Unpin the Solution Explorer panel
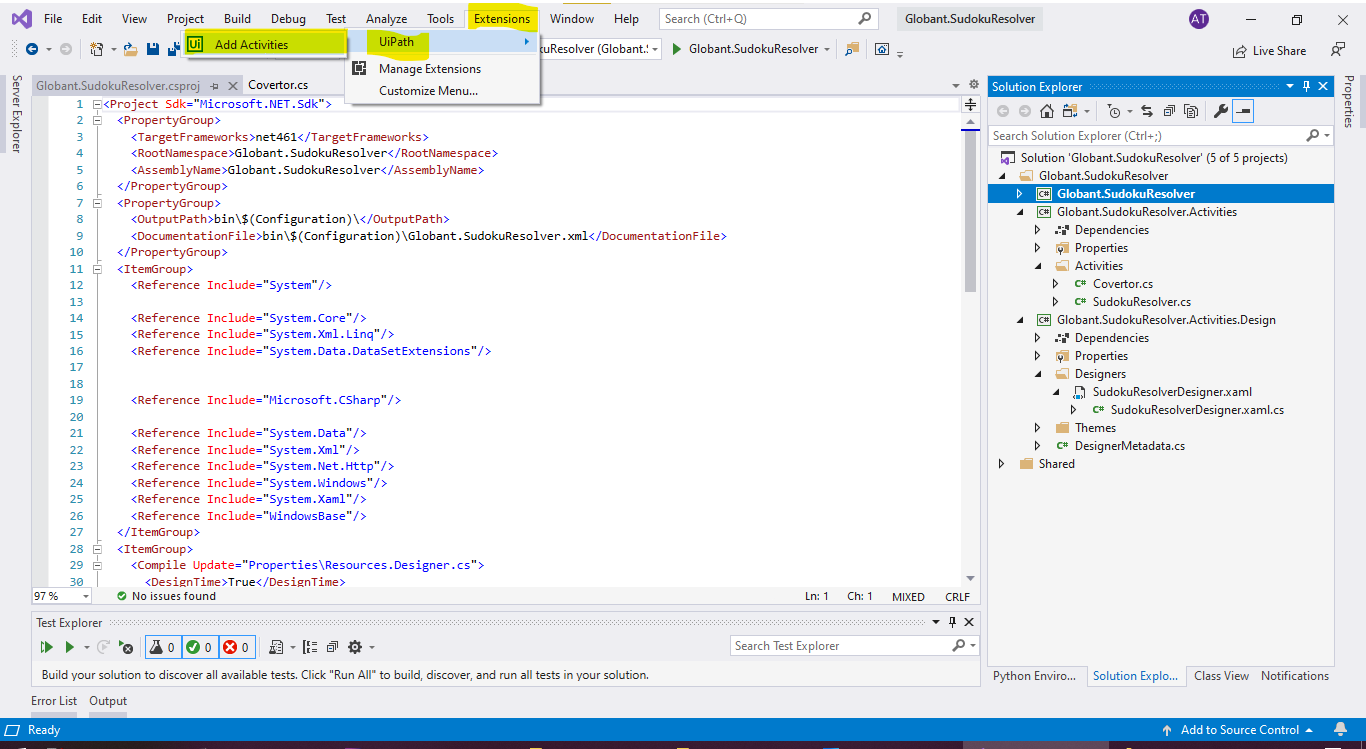Viewport: 1366px width, 749px height. 1308,85
